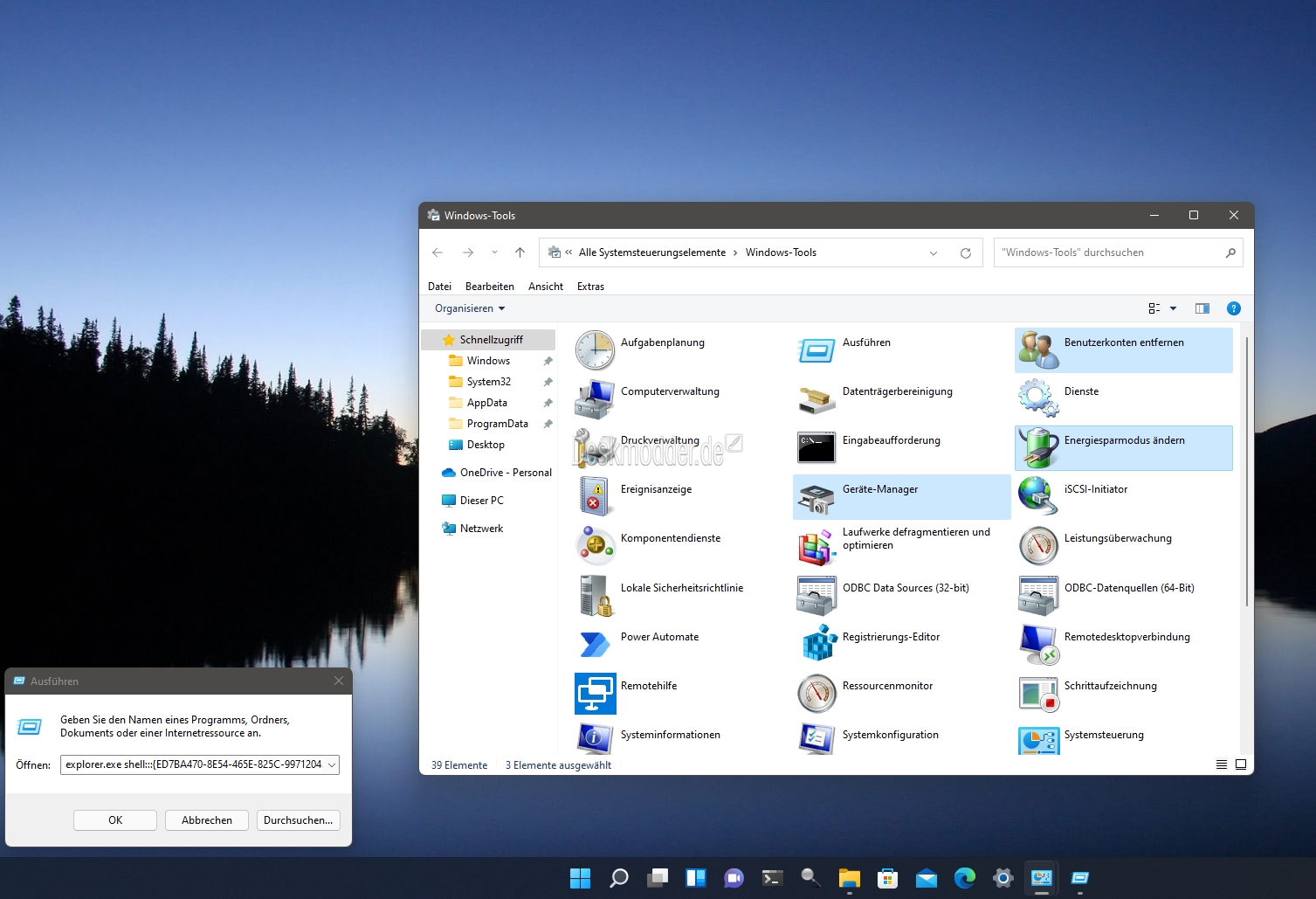Click OK in the Ausführen dialog
Image resolution: width=1316 pixels, height=899 pixels.
pos(115,820)
